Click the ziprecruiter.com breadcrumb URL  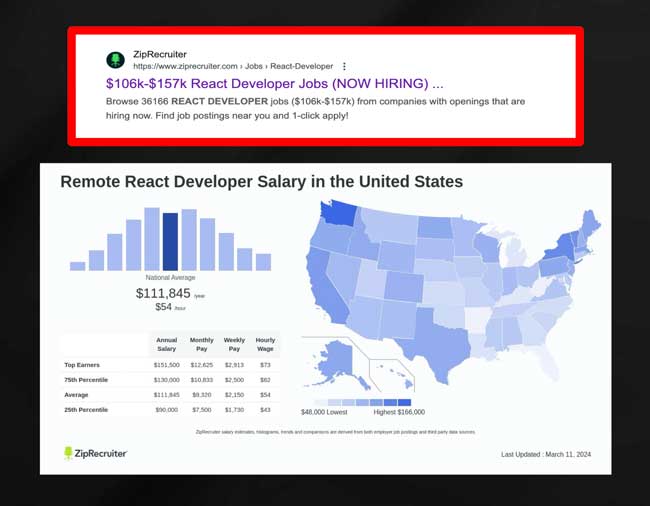pos(233,66)
